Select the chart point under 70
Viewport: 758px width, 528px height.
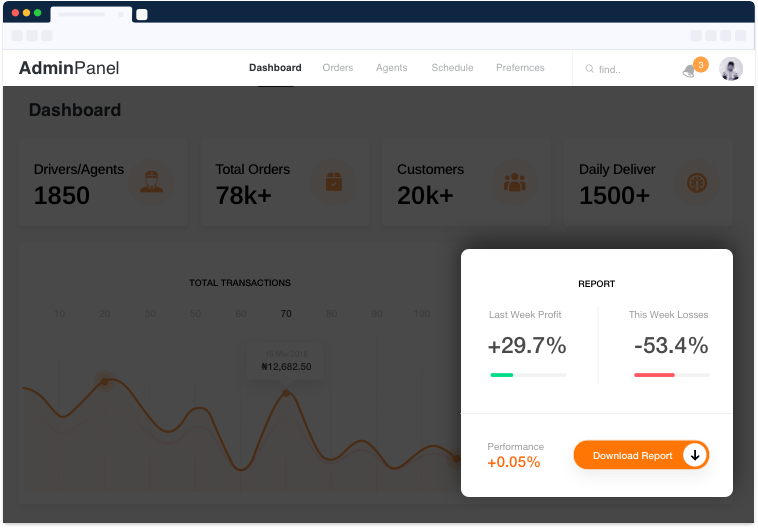(286, 393)
